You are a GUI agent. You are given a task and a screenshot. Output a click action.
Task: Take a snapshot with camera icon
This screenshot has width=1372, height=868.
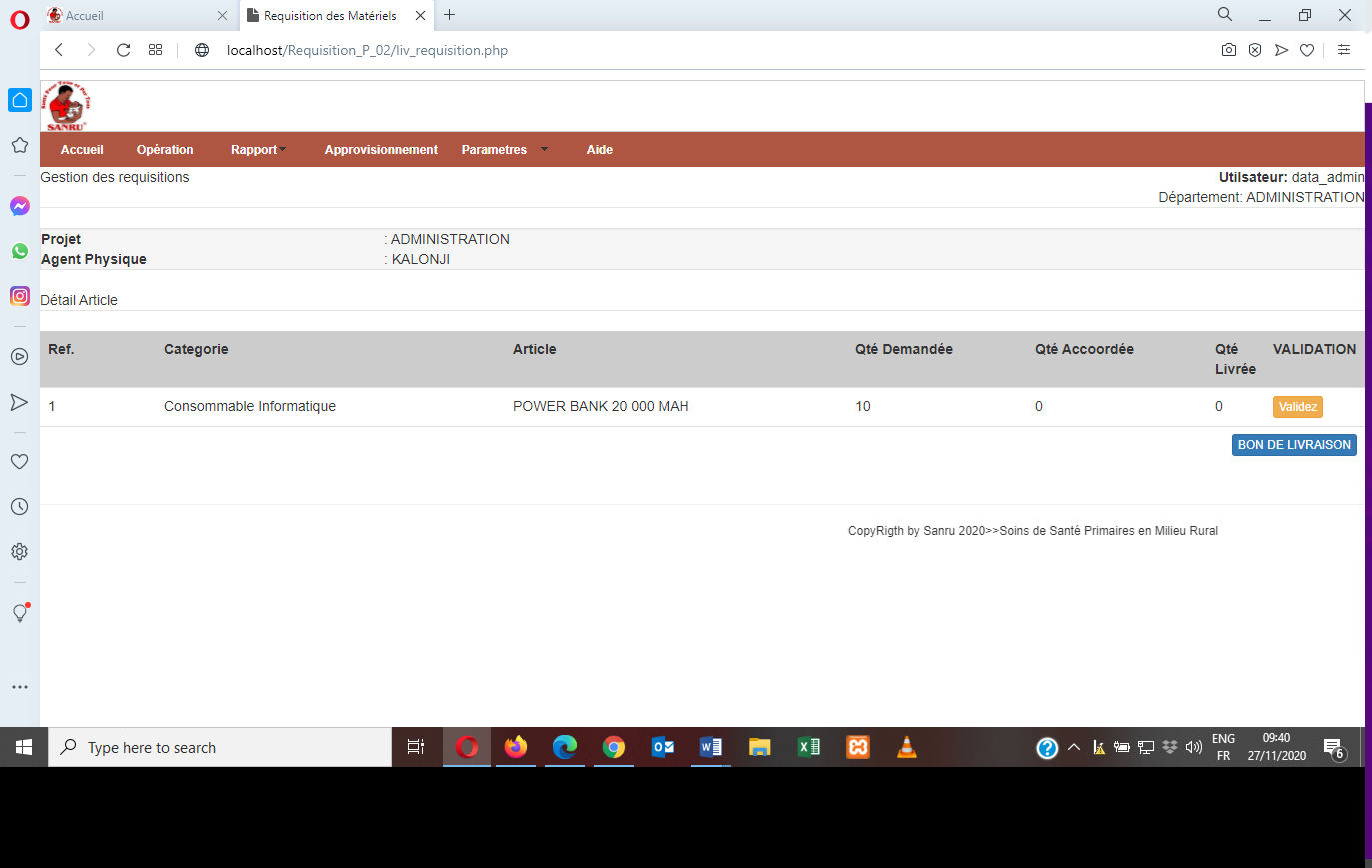pos(1229,50)
